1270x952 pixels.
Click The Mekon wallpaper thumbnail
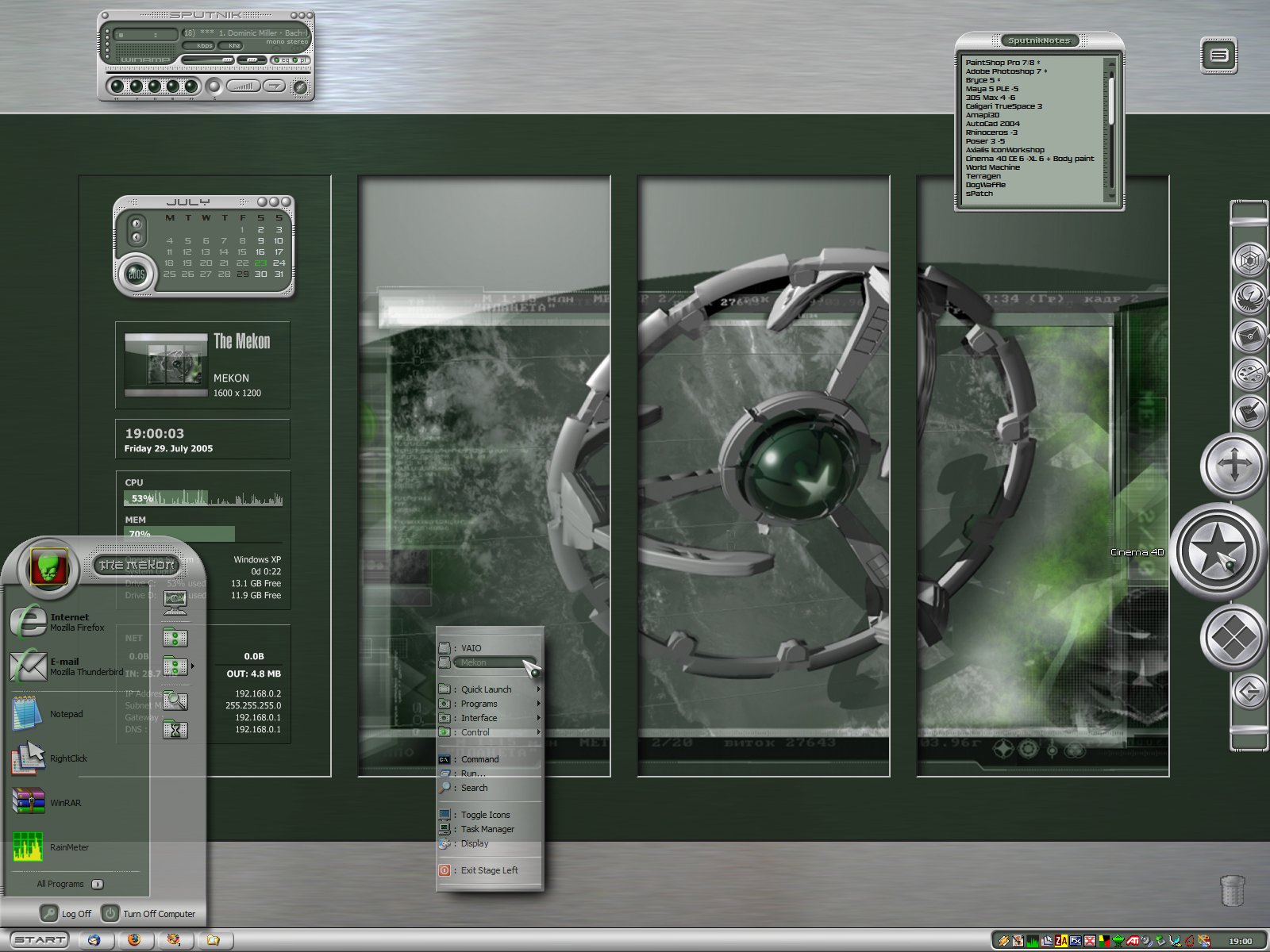[166, 365]
